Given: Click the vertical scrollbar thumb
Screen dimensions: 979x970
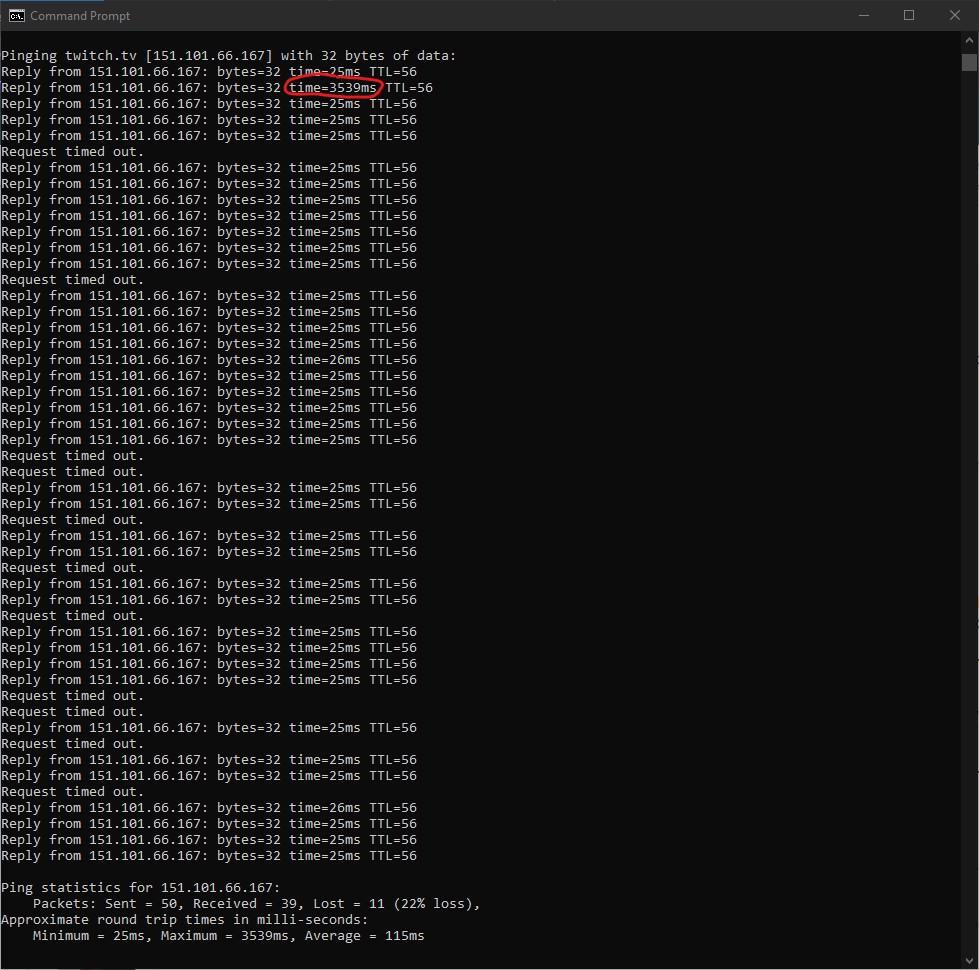Looking at the screenshot, I should point(969,62).
